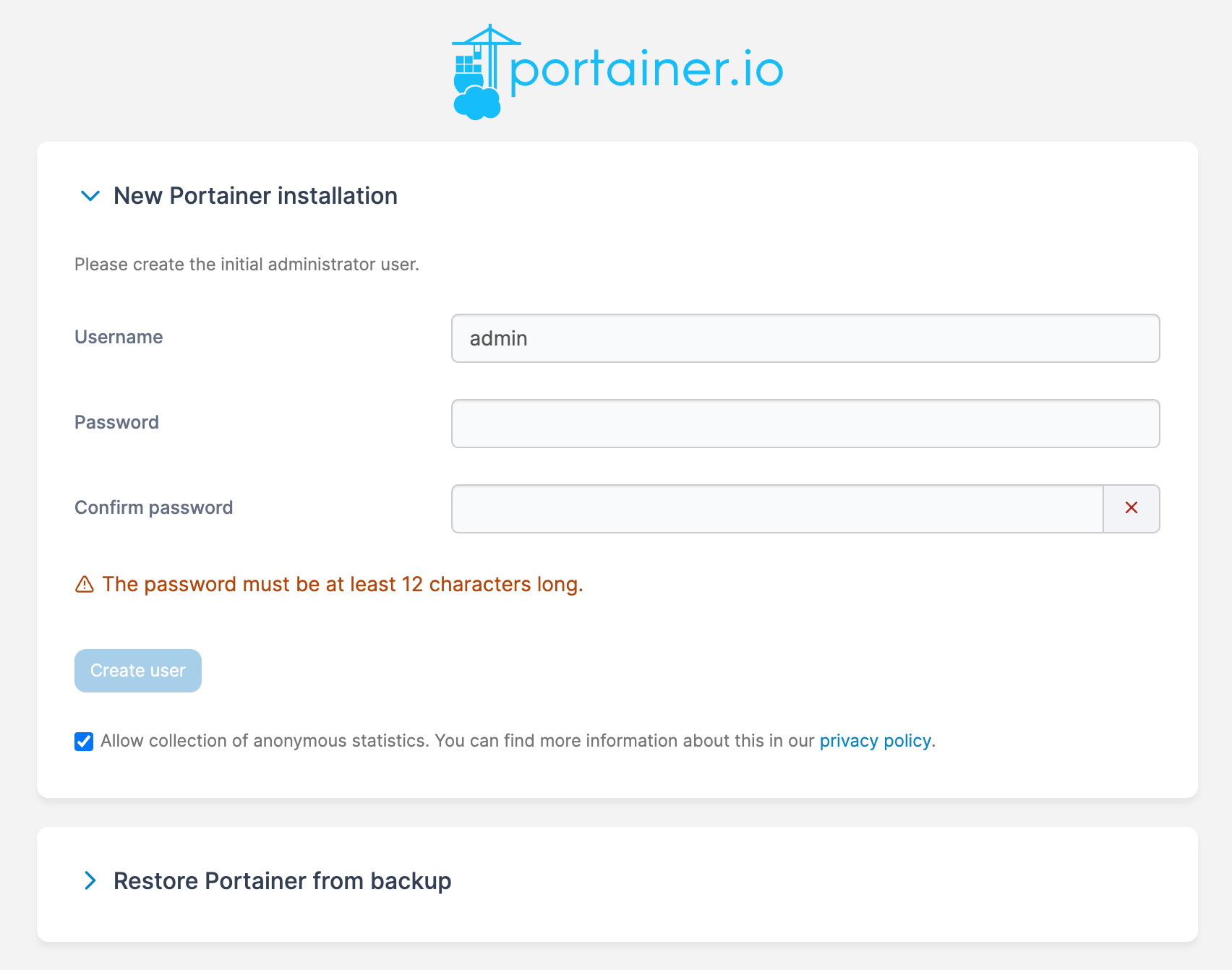Screen dimensions: 1232x970
Task: Click the Username input field
Action: 805,338
